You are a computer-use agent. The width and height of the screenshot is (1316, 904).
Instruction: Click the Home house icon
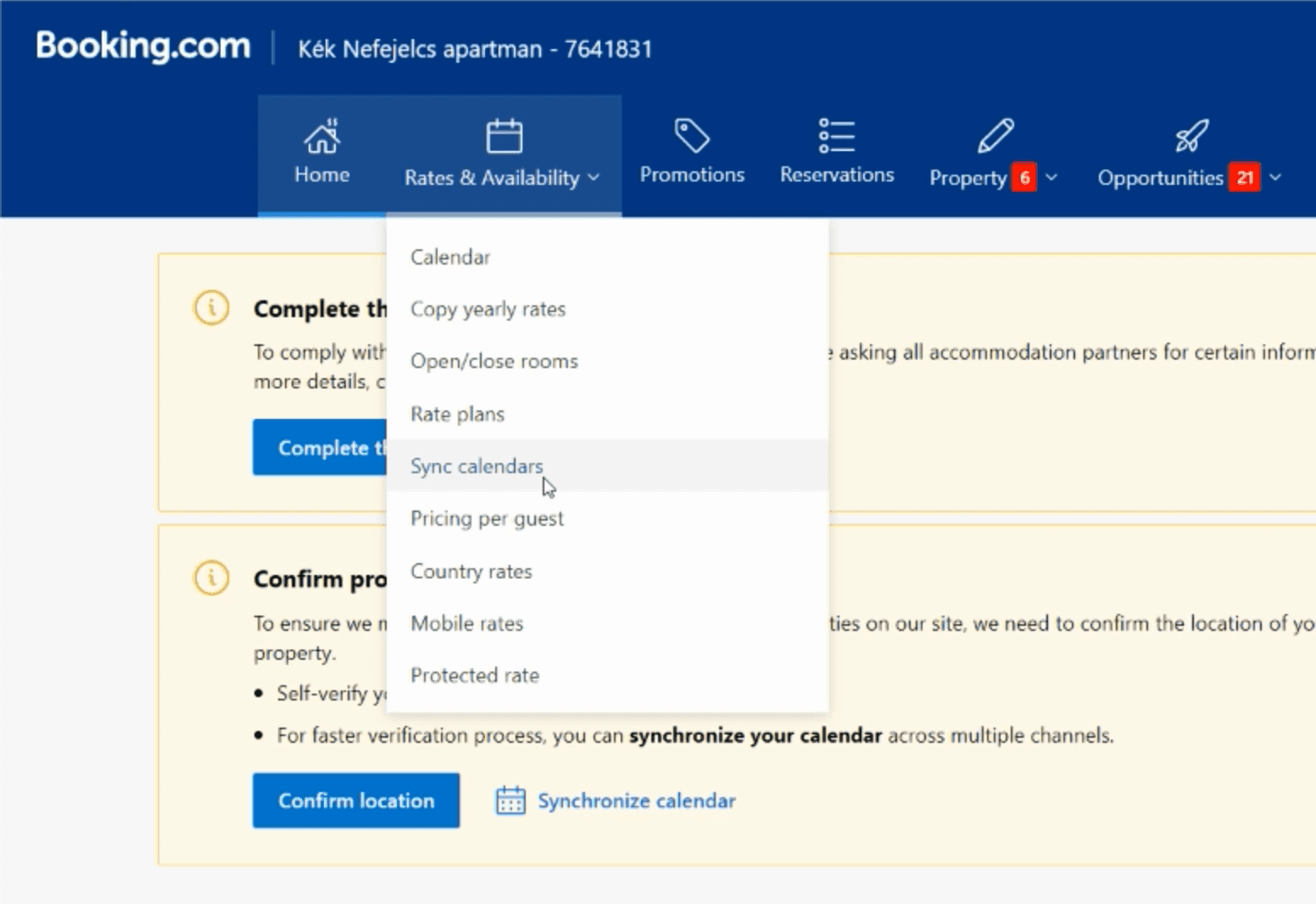click(322, 136)
